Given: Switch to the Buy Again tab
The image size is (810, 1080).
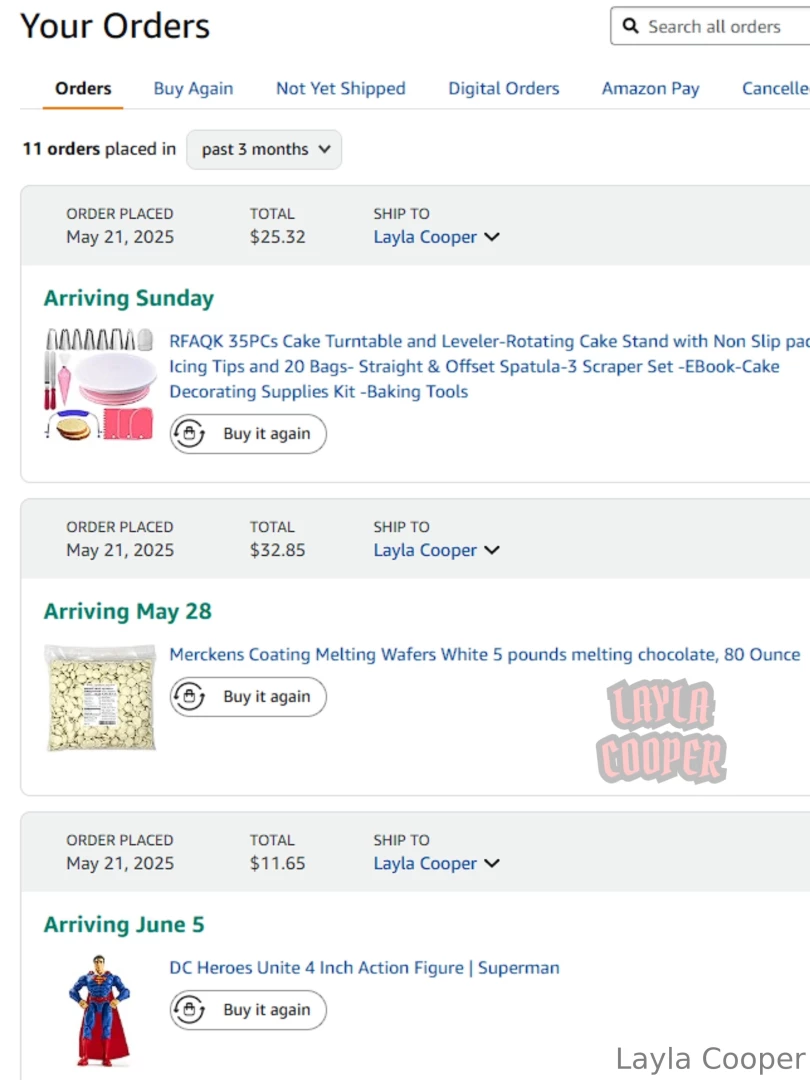Looking at the screenshot, I should point(193,88).
